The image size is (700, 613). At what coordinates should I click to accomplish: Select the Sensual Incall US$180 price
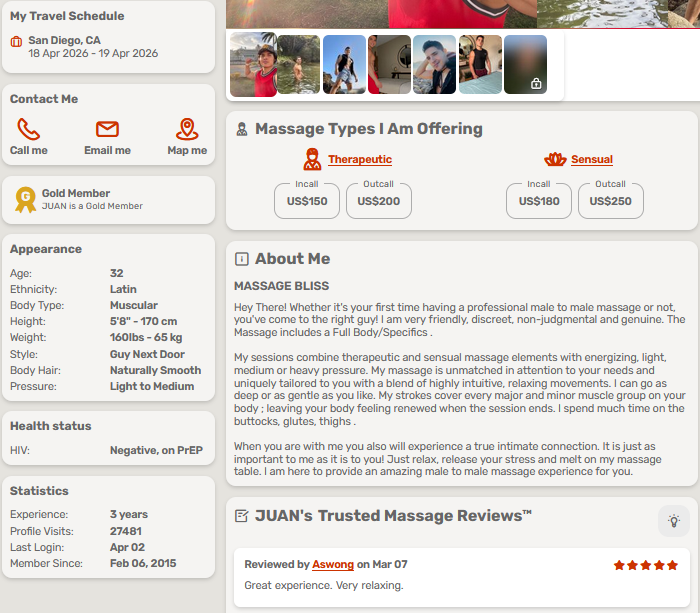538,201
